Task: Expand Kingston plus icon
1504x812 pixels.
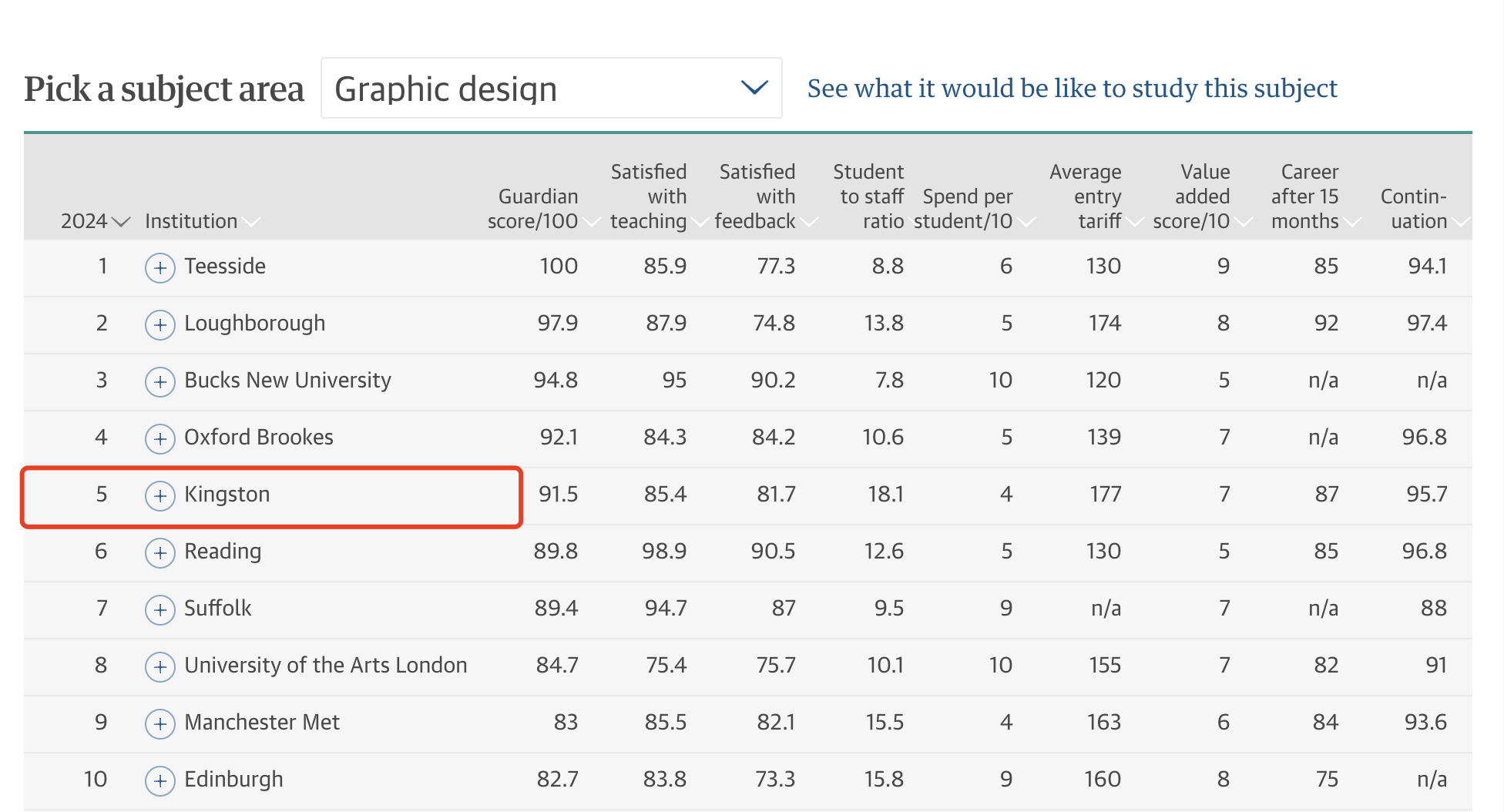Action: (160, 496)
